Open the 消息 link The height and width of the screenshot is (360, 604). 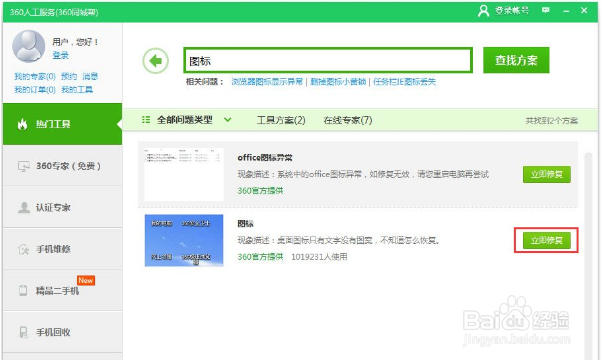90,76
